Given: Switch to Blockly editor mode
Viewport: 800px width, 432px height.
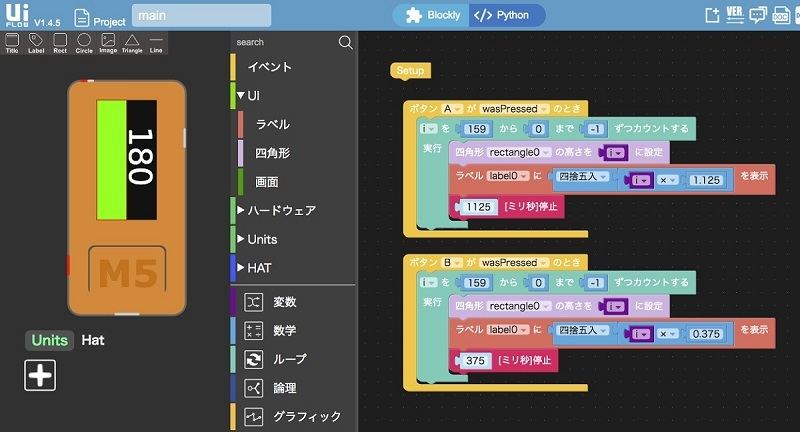Looking at the screenshot, I should coord(431,15).
